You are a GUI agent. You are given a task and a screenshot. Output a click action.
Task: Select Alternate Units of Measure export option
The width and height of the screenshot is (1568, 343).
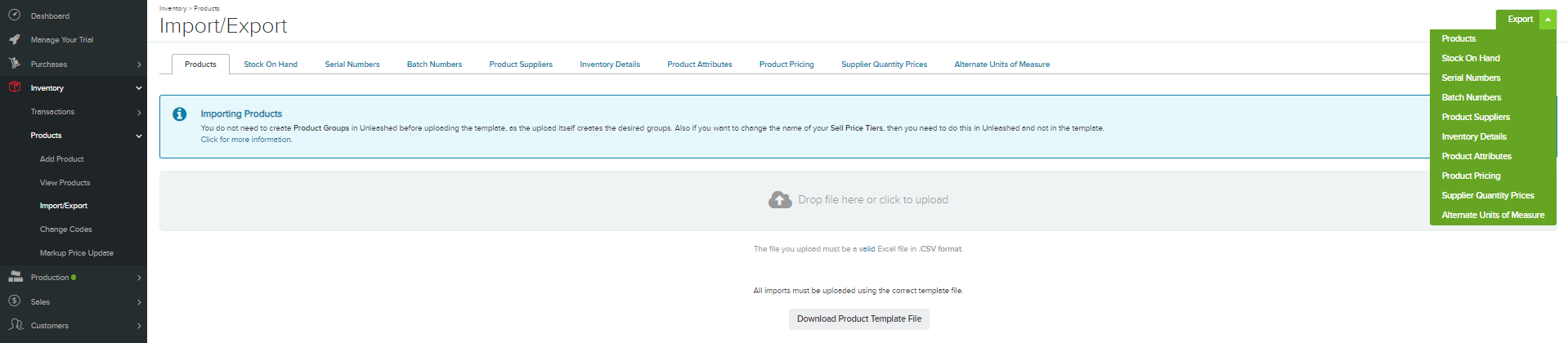(x=1493, y=215)
